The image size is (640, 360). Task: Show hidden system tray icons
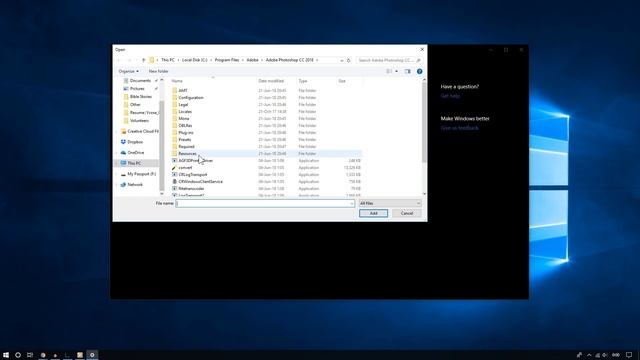coord(589,355)
